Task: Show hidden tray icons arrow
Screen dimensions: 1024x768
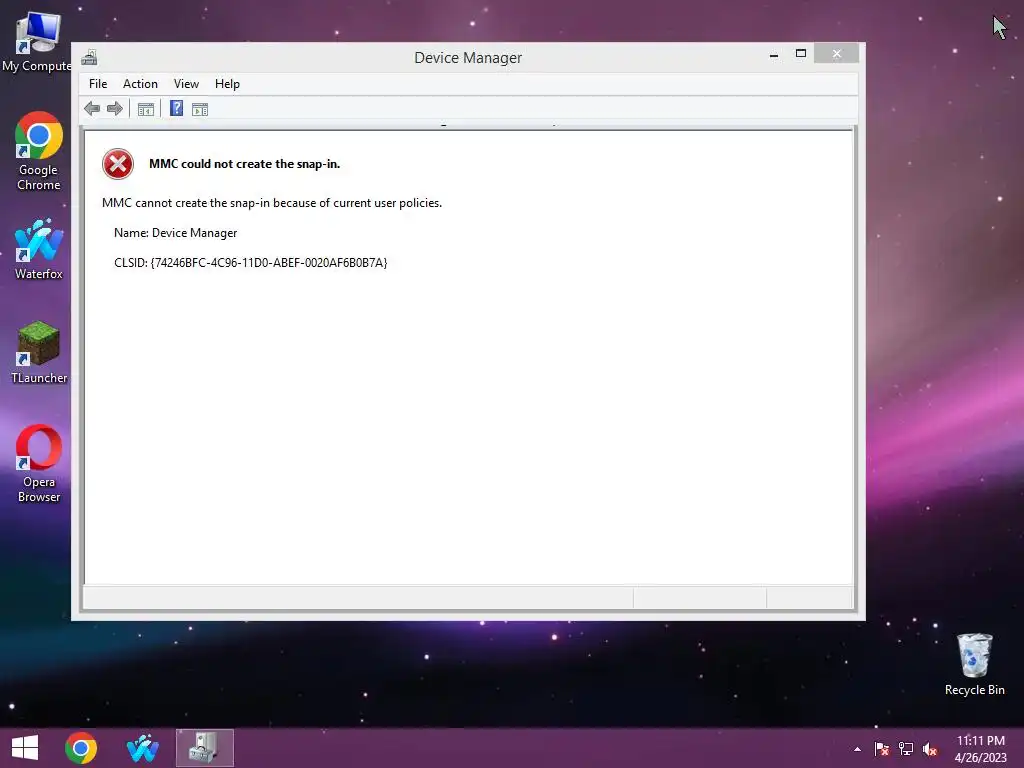Action: tap(857, 749)
